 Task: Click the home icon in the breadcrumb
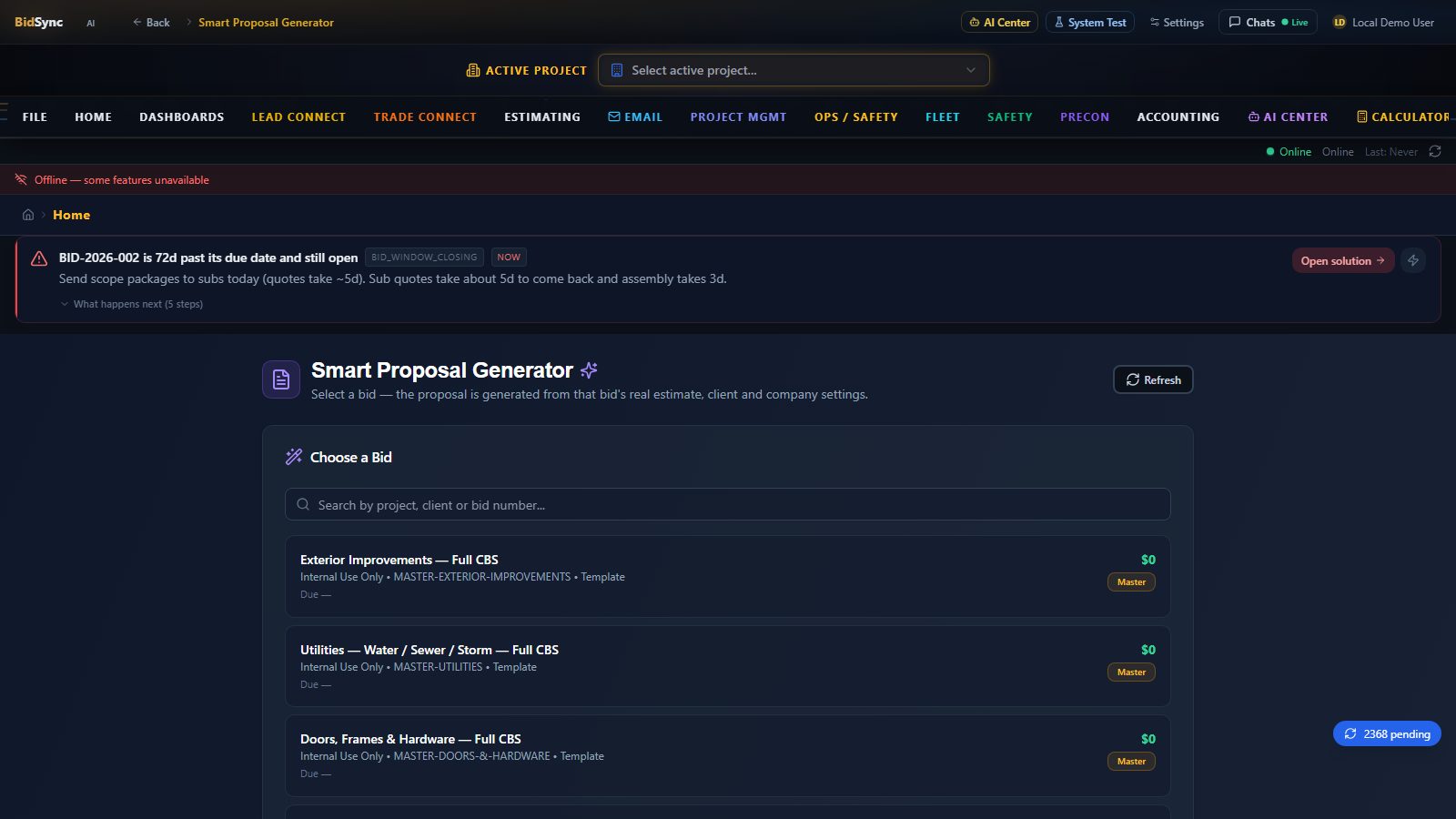click(x=28, y=215)
